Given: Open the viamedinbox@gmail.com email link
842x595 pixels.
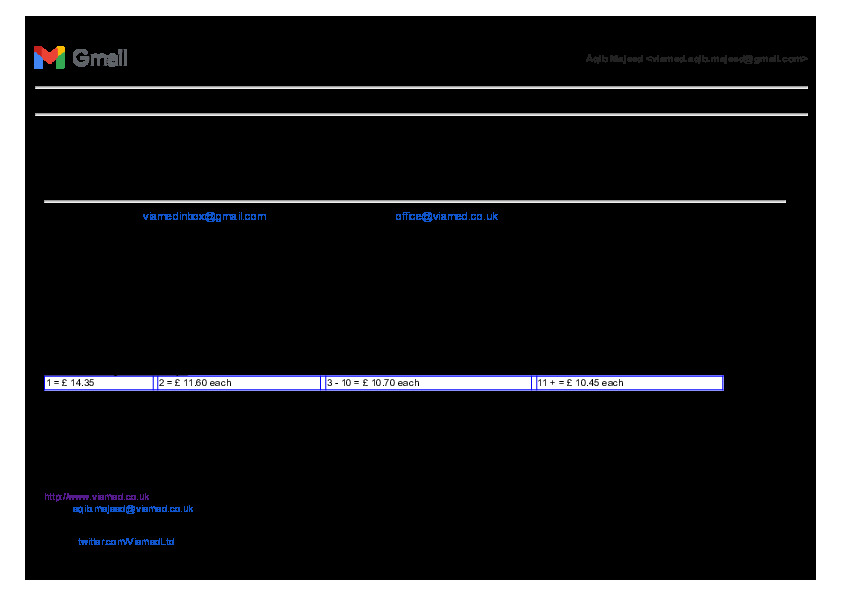Looking at the screenshot, I should (204, 216).
